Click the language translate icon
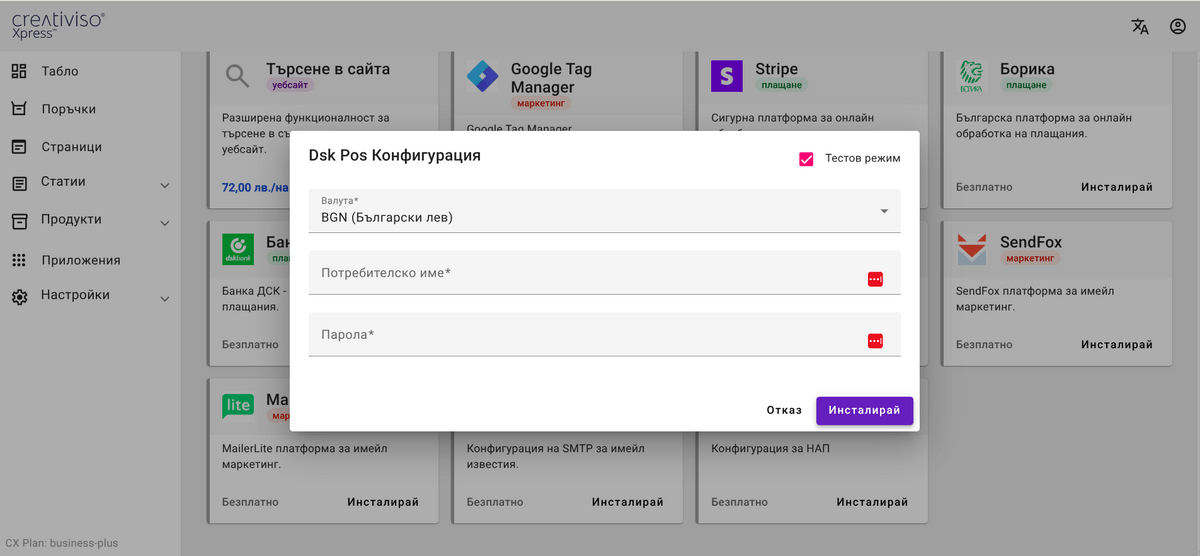 [1140, 27]
